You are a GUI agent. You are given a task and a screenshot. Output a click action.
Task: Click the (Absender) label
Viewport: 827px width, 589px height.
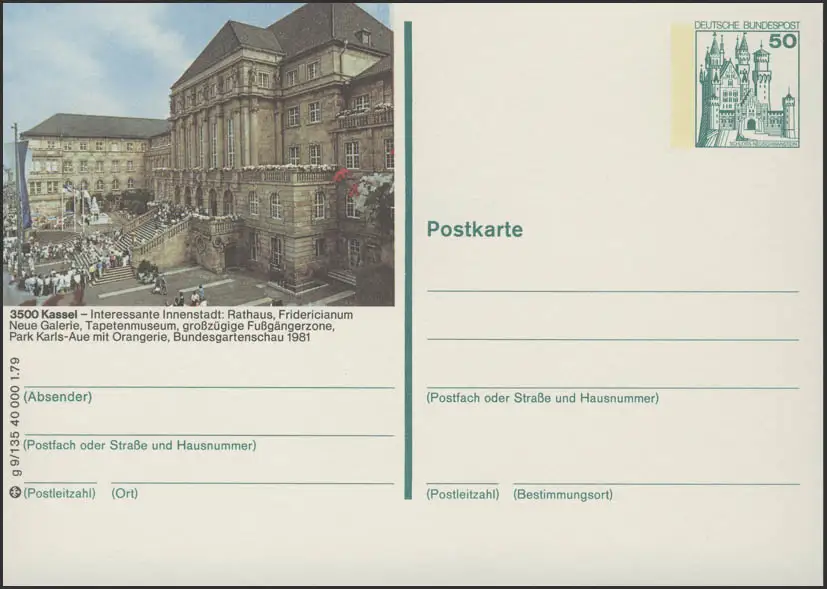pos(58,397)
